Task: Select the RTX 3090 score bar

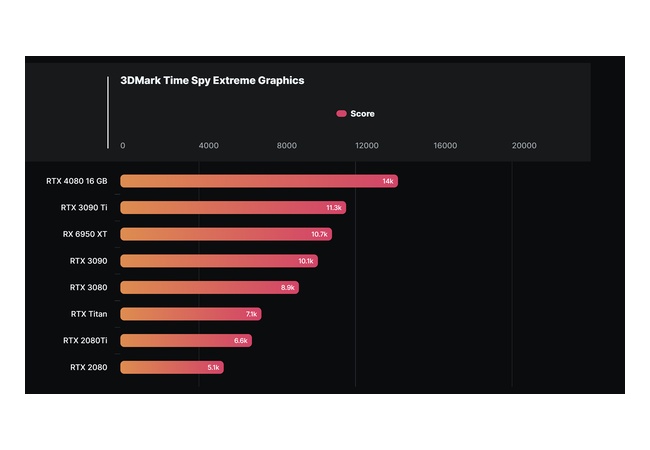Action: [x=219, y=261]
